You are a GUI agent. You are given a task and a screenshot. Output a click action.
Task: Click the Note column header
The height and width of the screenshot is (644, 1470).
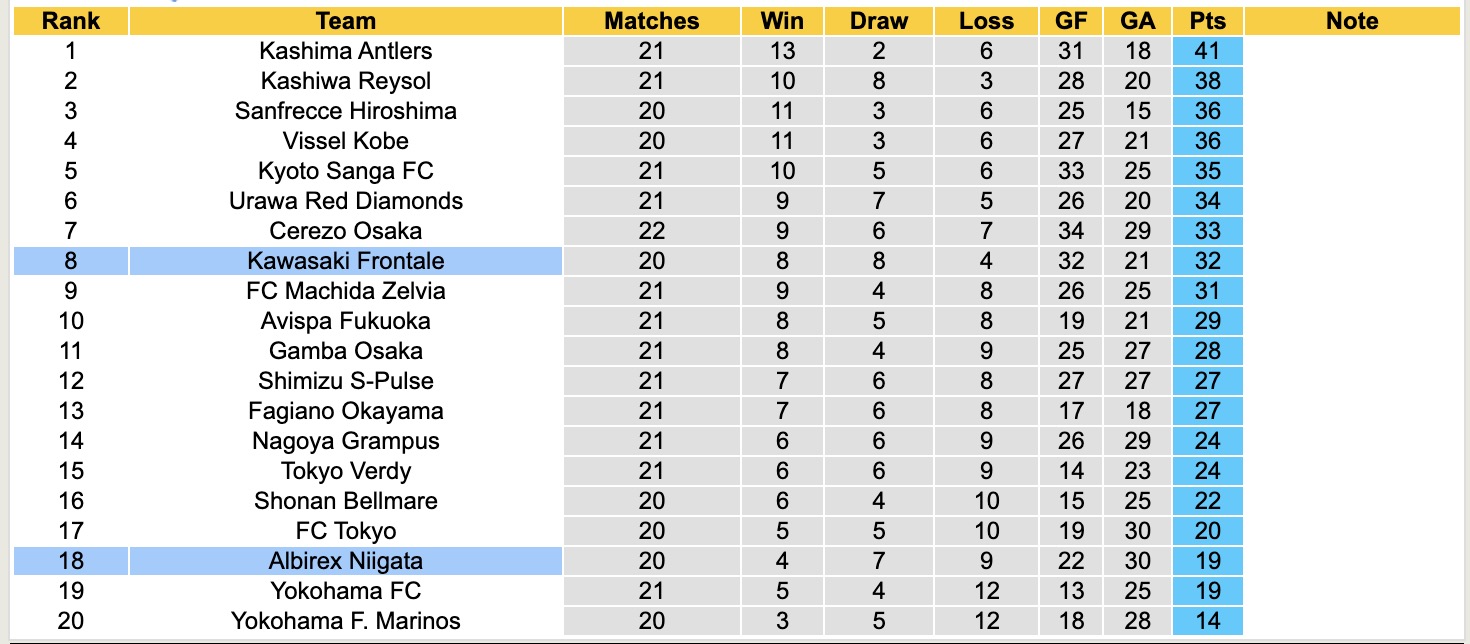pos(1352,21)
